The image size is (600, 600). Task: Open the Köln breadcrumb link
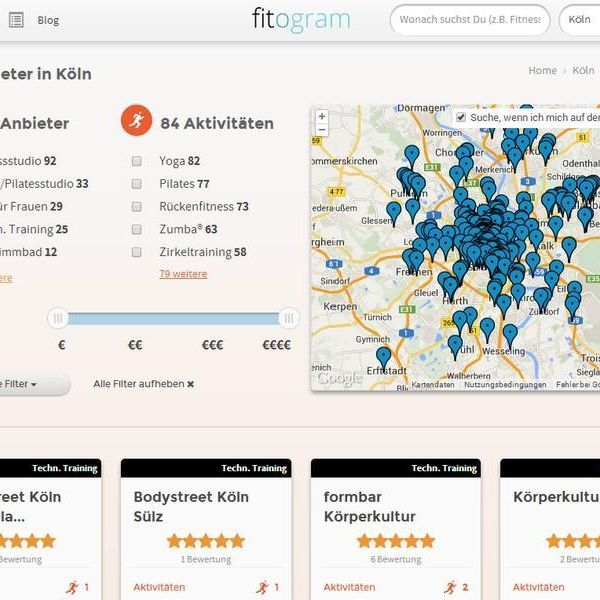[583, 70]
